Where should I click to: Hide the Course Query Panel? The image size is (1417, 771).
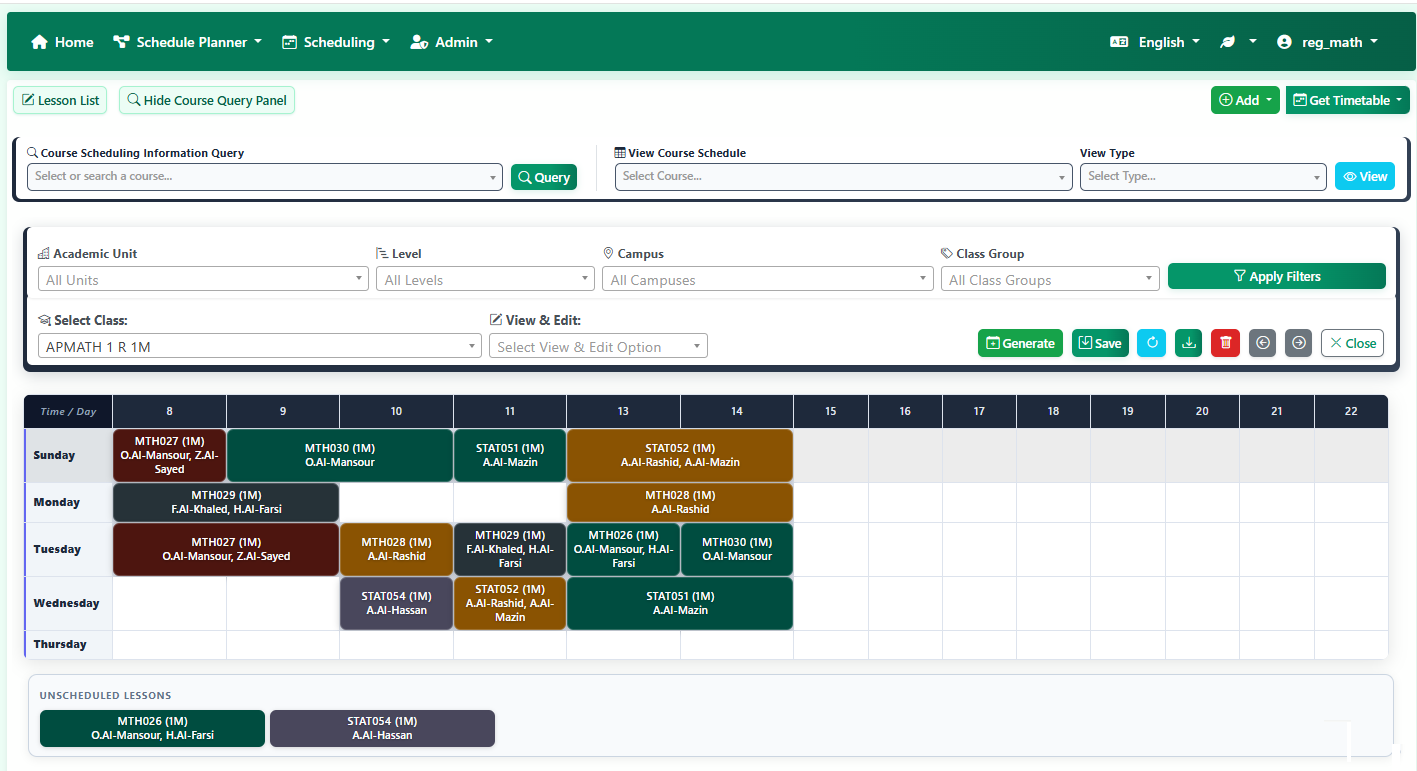206,100
